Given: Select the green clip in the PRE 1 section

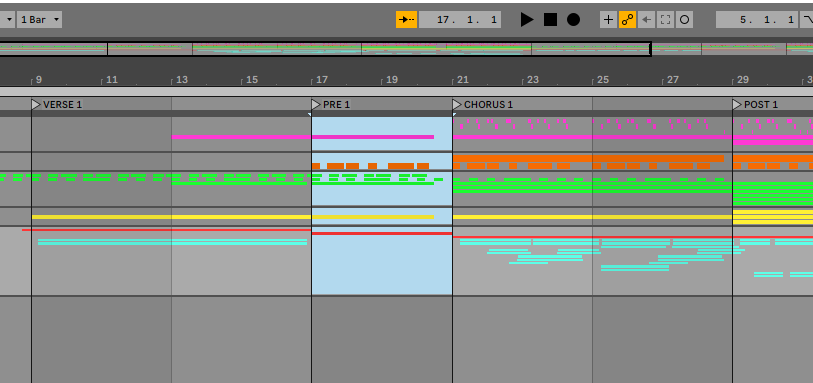Looking at the screenshot, I should pyautogui.click(x=377, y=179).
